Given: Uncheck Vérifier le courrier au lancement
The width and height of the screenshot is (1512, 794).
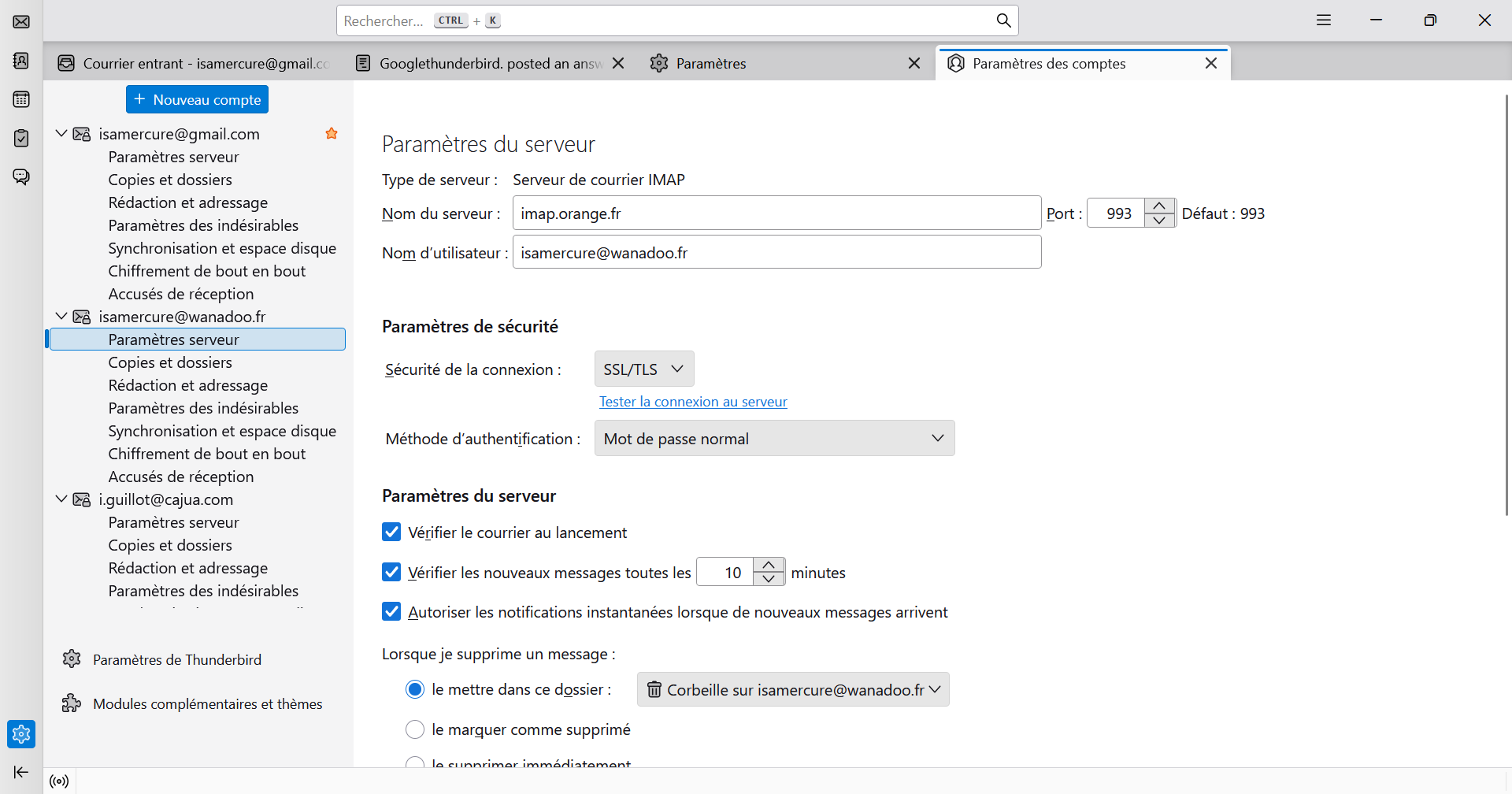Looking at the screenshot, I should pyautogui.click(x=391, y=532).
